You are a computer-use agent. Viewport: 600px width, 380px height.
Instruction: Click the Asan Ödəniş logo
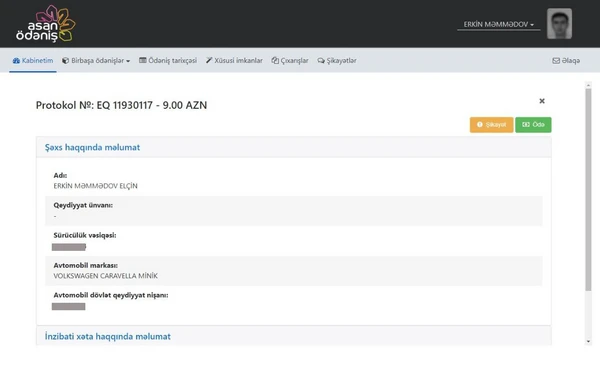46,24
